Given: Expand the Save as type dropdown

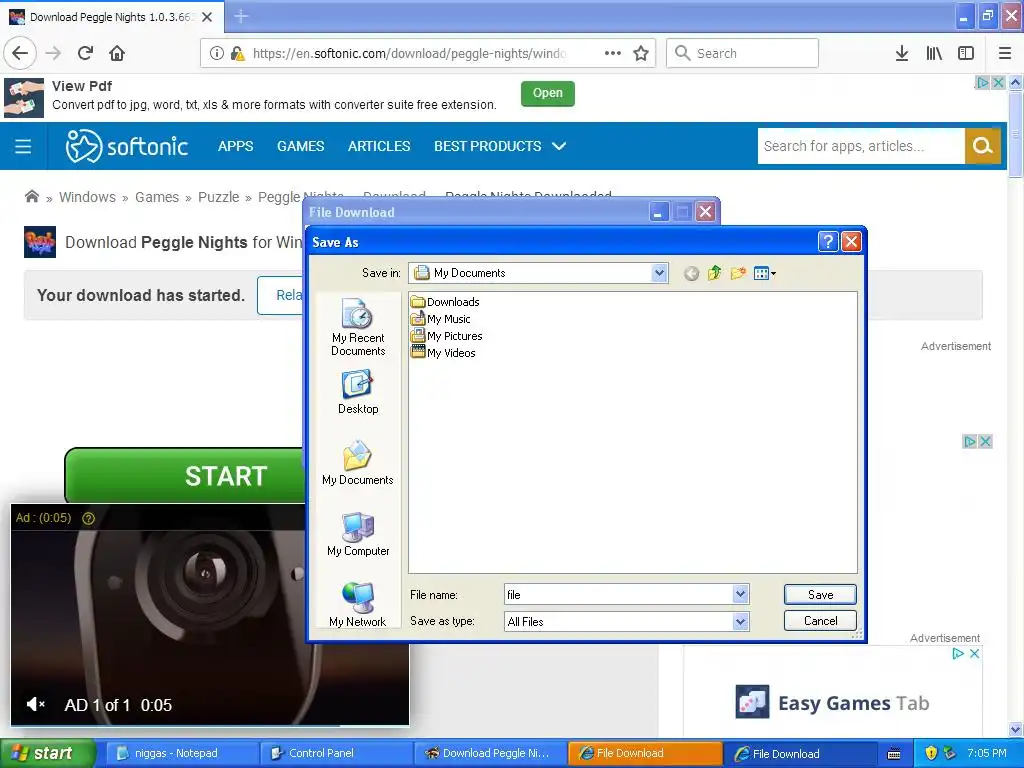Looking at the screenshot, I should (740, 622).
